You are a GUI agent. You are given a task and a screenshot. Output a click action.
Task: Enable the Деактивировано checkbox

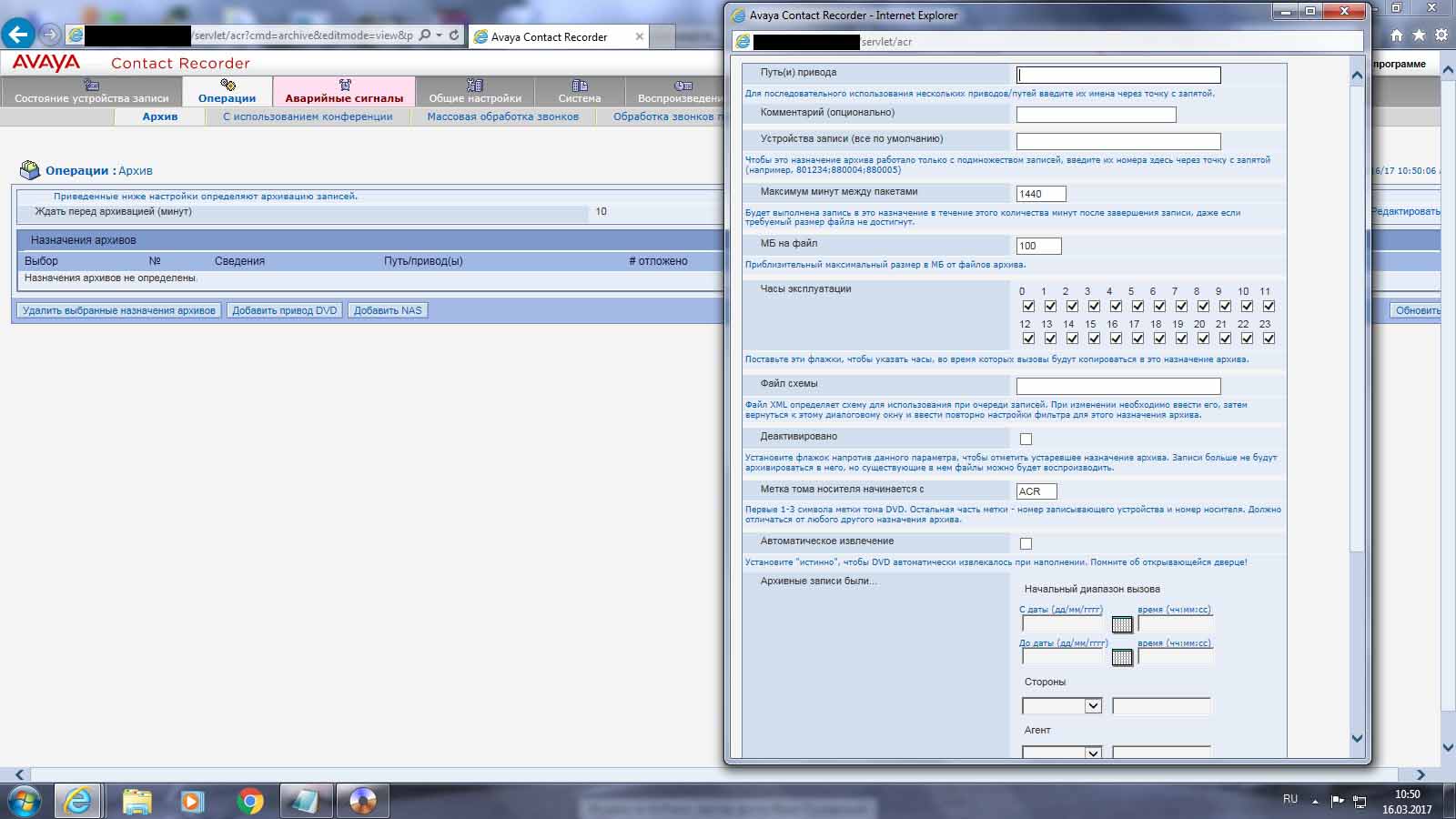1026,439
